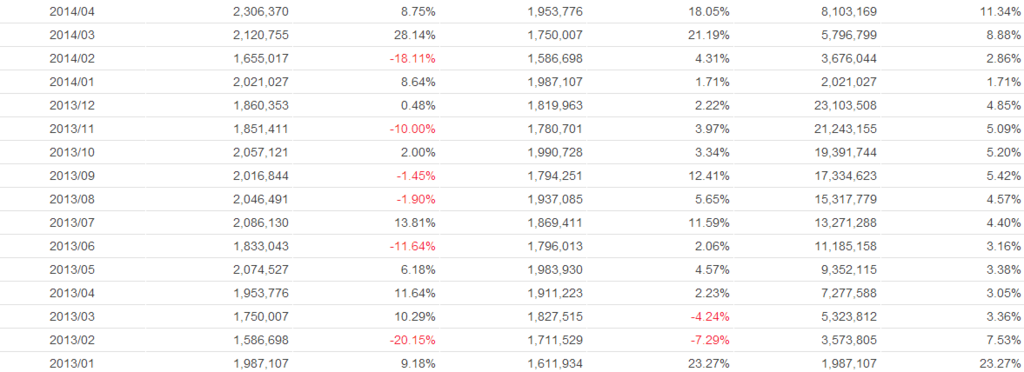This screenshot has width=1024, height=372.
Task: Select the 2013/01 date label
Action: coord(72,364)
